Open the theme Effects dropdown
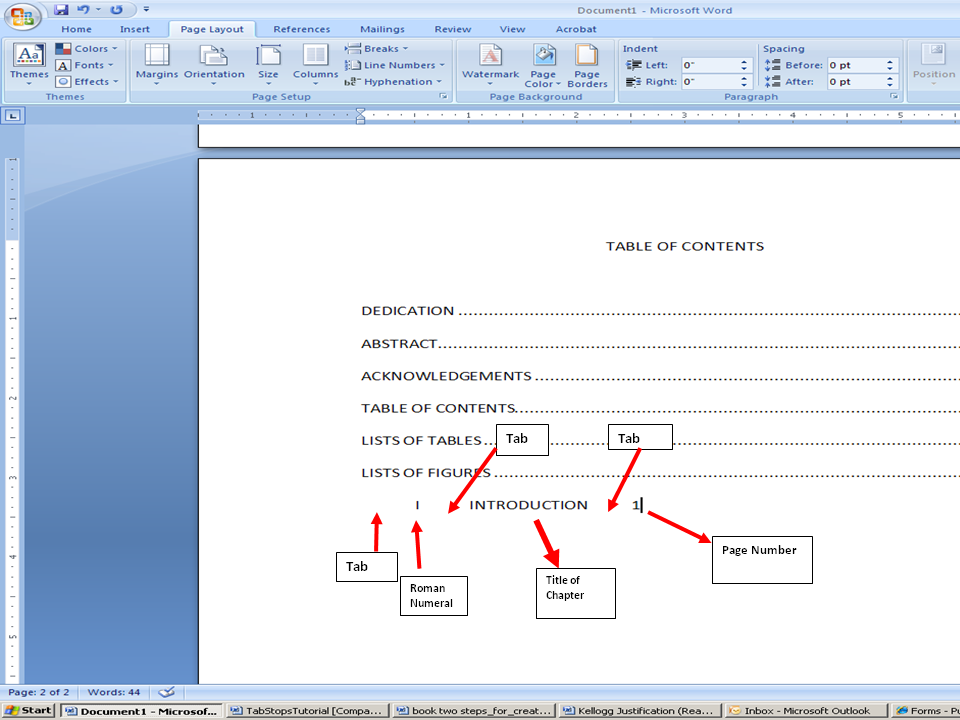 tap(86, 81)
